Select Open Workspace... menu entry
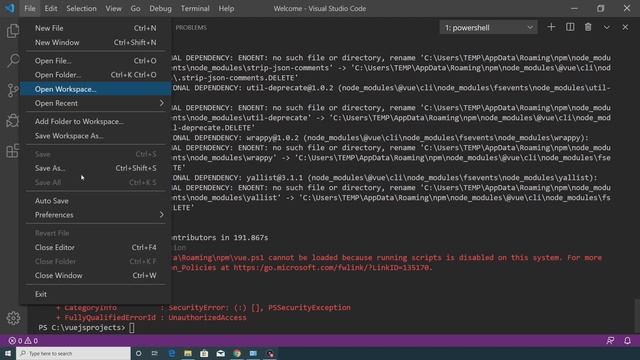This screenshot has height=360, width=640. (x=96, y=89)
